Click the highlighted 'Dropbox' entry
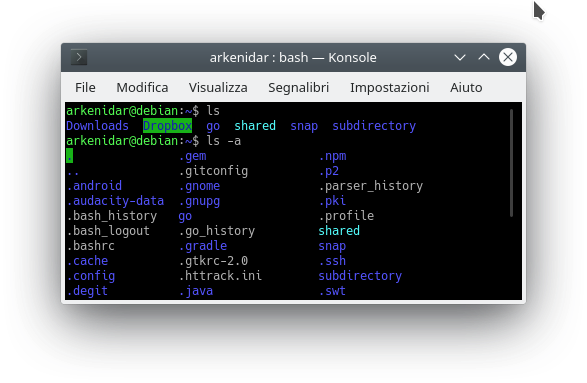 pos(167,126)
